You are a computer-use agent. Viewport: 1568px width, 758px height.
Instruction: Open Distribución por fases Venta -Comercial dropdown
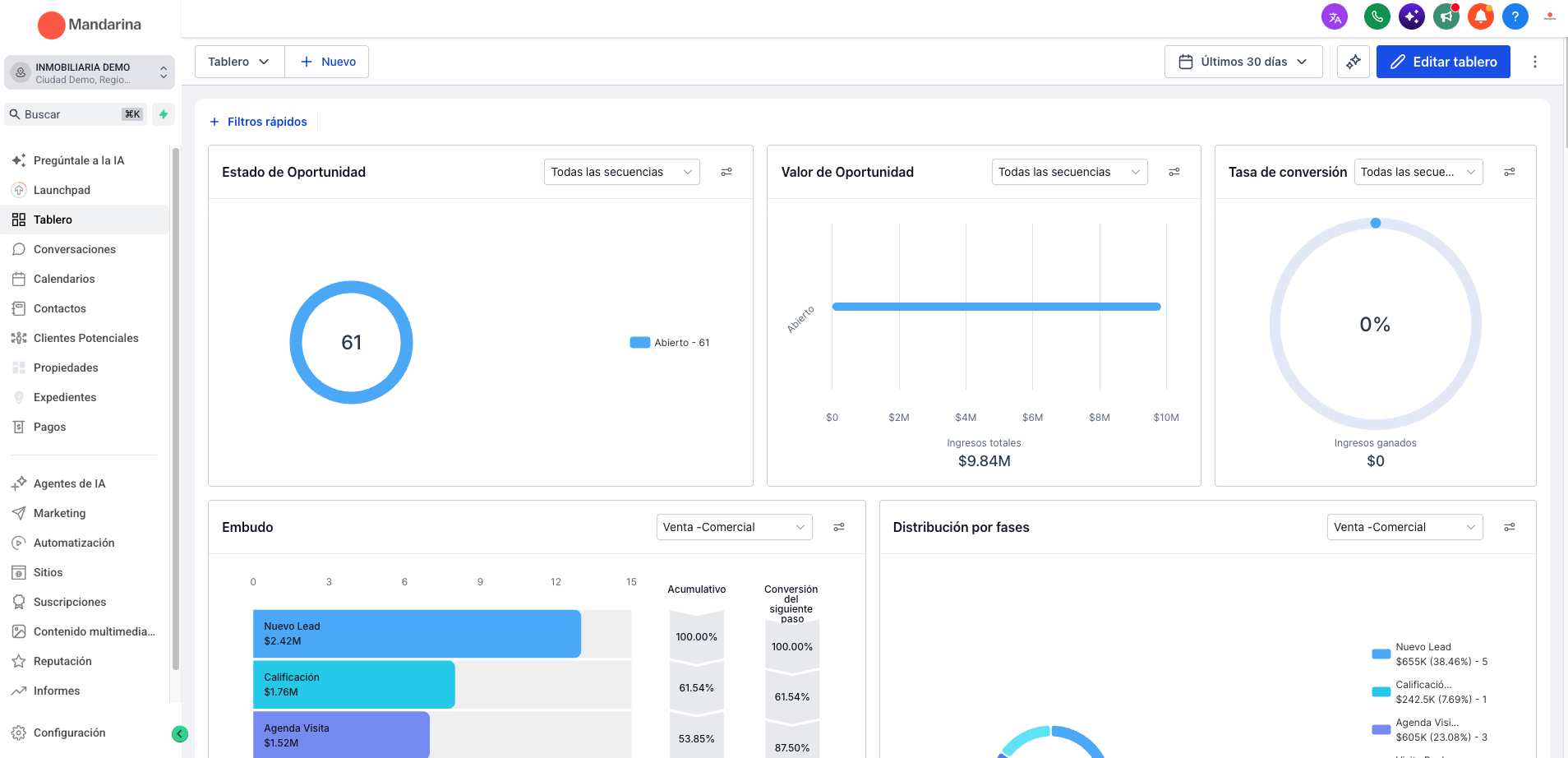(x=1405, y=527)
